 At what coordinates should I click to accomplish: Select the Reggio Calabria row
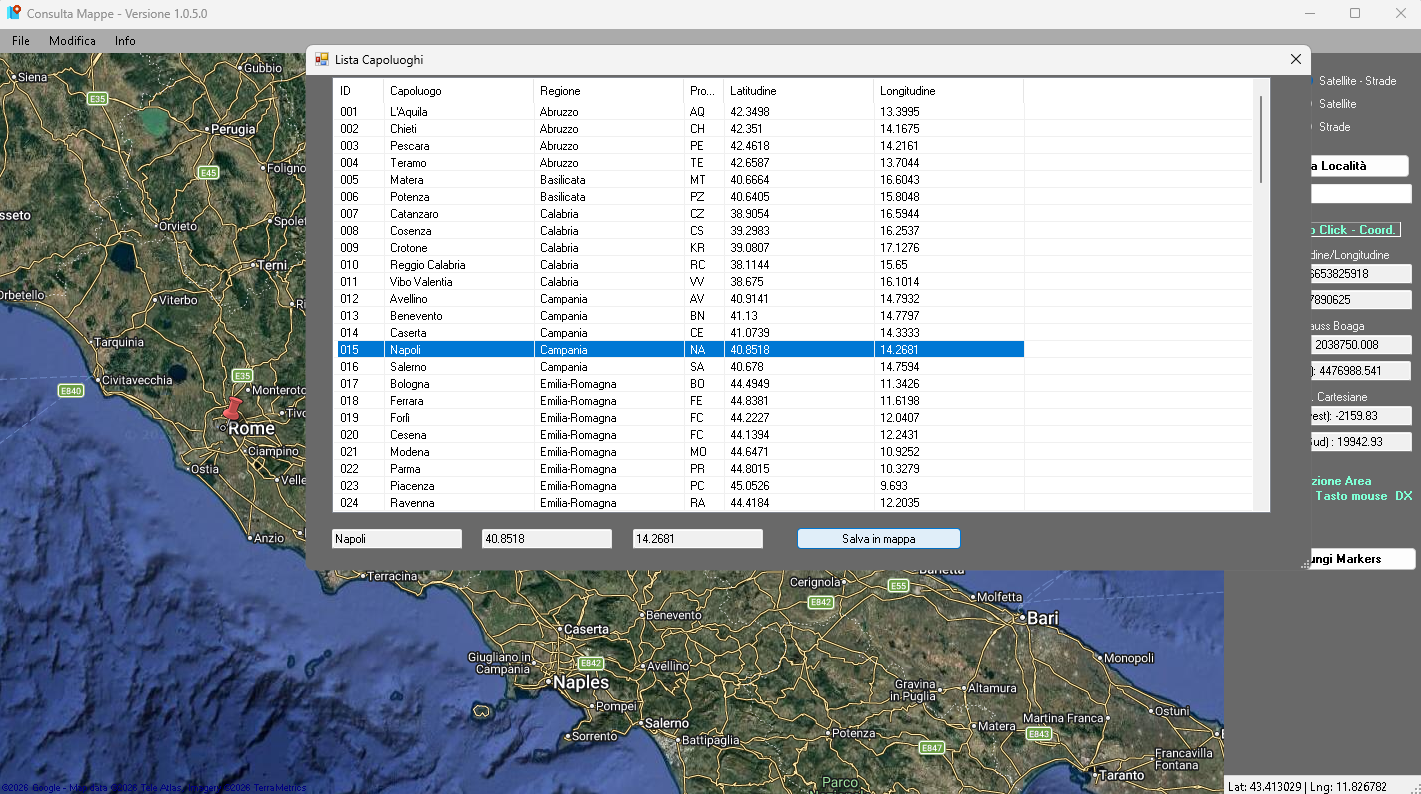pyautogui.click(x=679, y=265)
